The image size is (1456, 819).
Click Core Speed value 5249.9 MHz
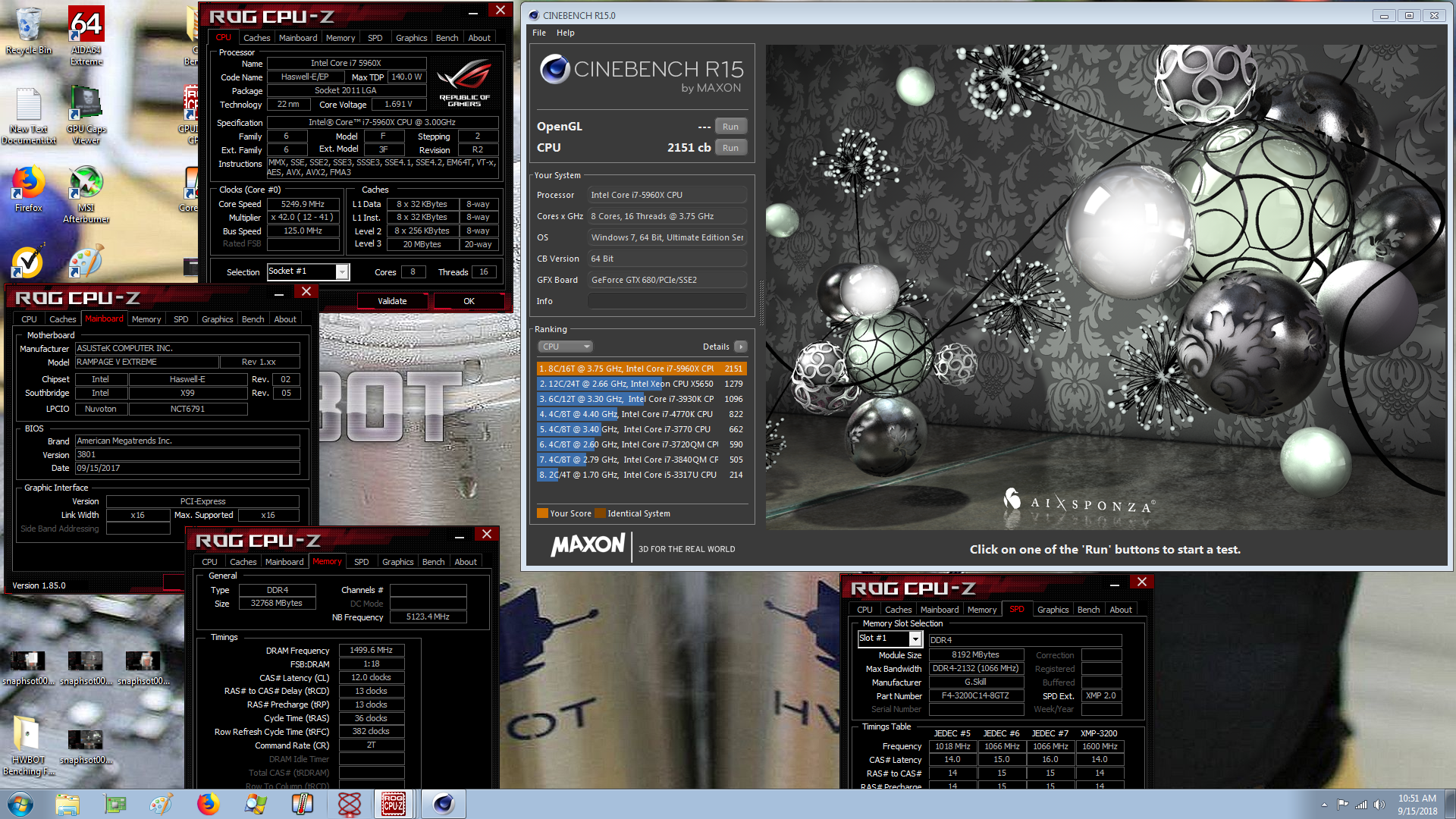point(303,204)
